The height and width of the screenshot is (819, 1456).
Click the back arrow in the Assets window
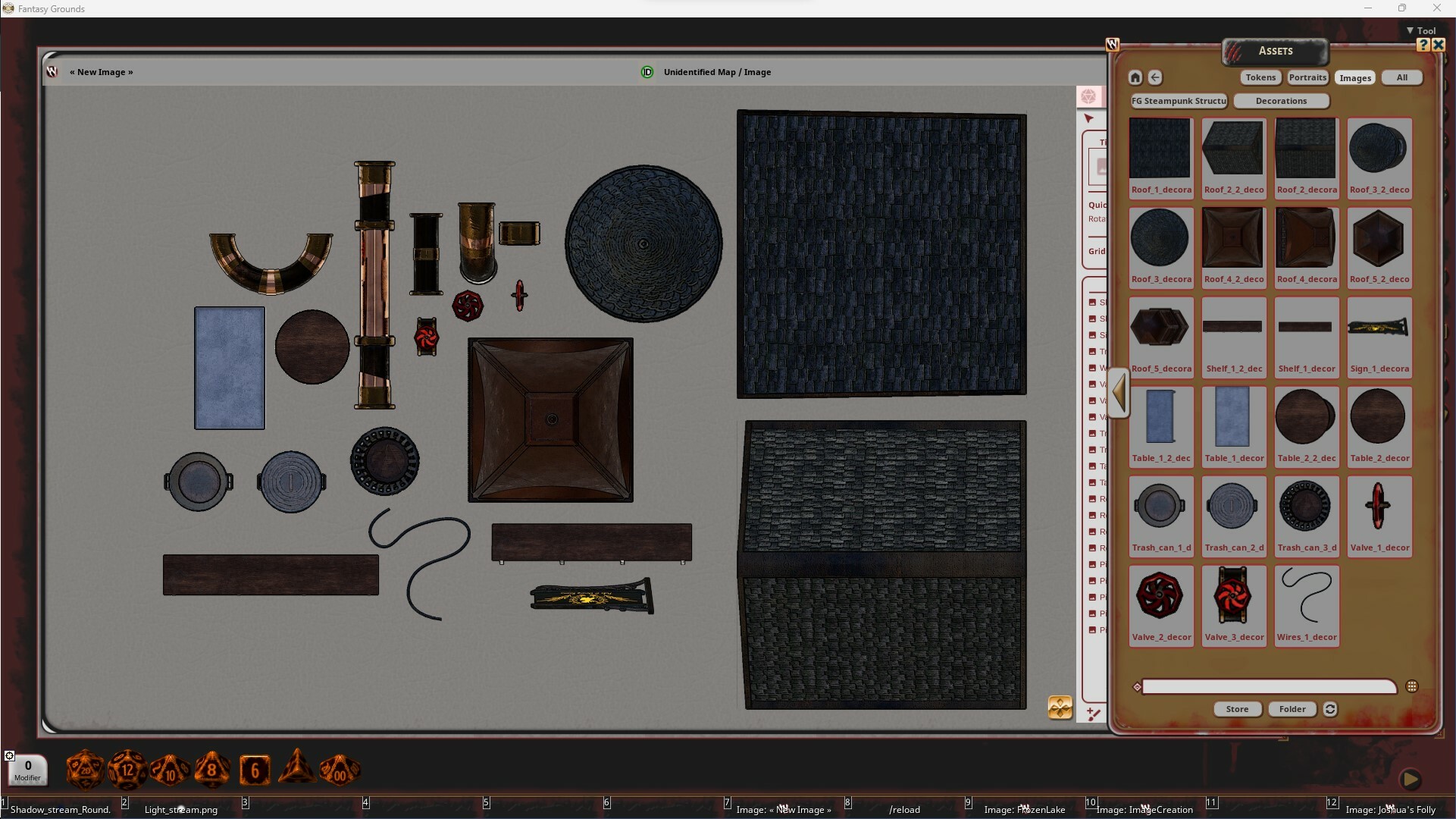click(1156, 77)
